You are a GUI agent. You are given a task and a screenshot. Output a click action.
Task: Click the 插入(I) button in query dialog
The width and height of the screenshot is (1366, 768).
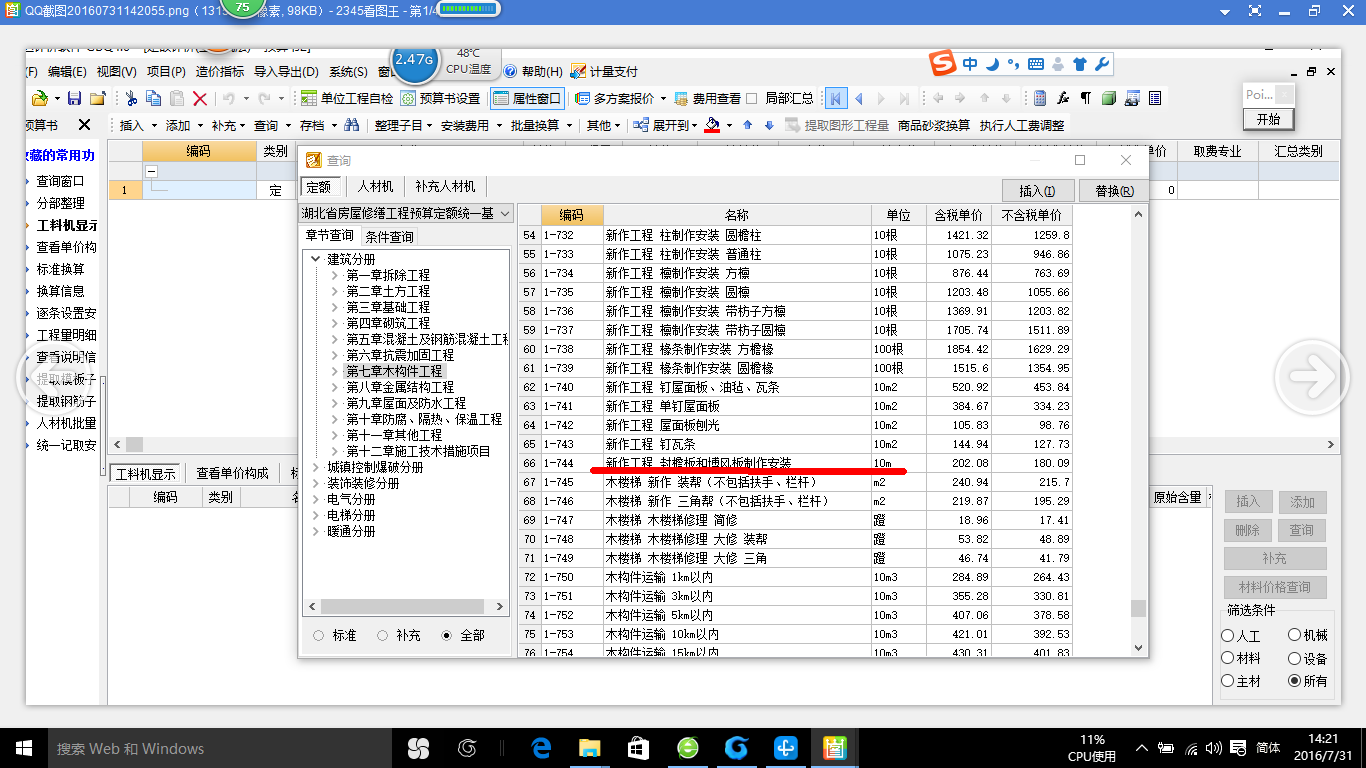pos(1038,190)
